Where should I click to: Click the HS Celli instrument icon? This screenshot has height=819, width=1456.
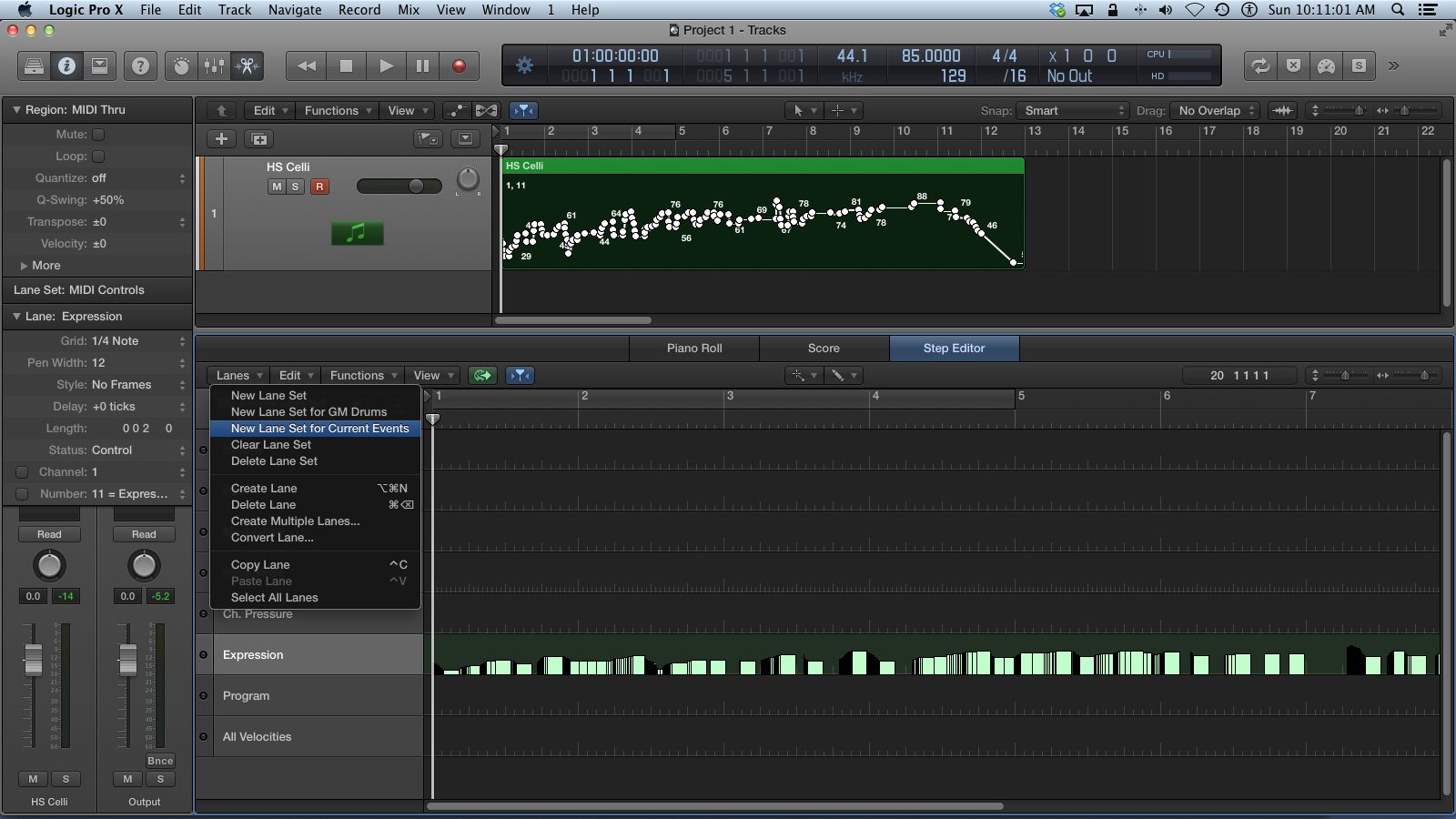coord(357,233)
